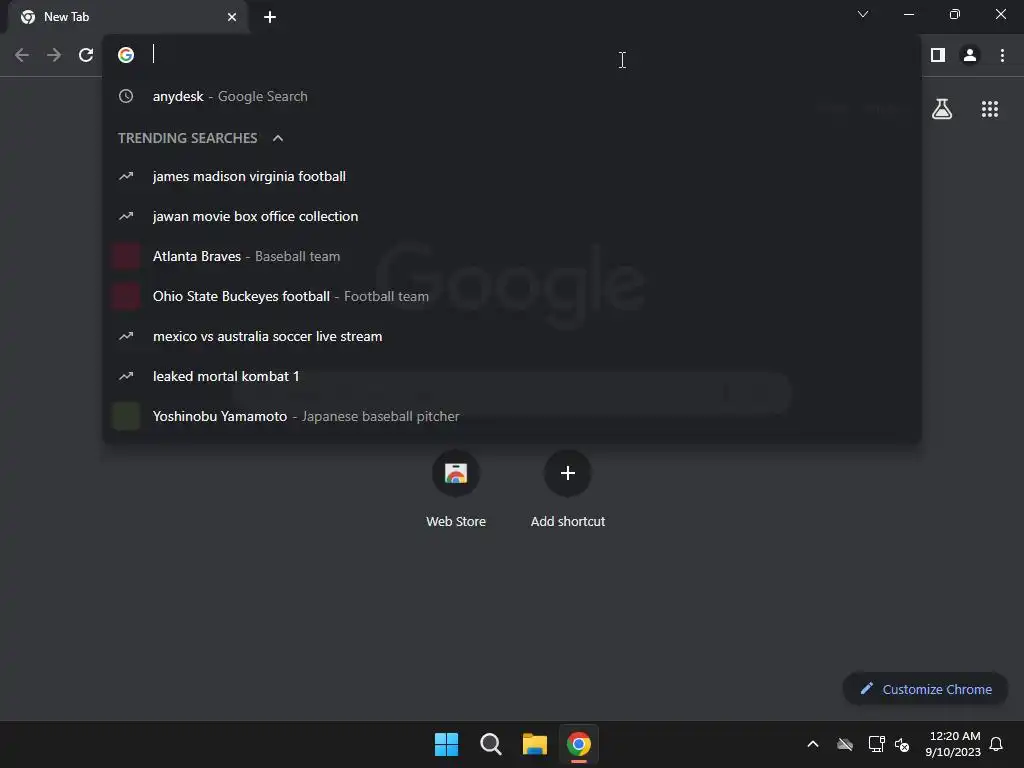Select mexico vs australia soccer live stream
The image size is (1024, 768).
(x=511, y=336)
